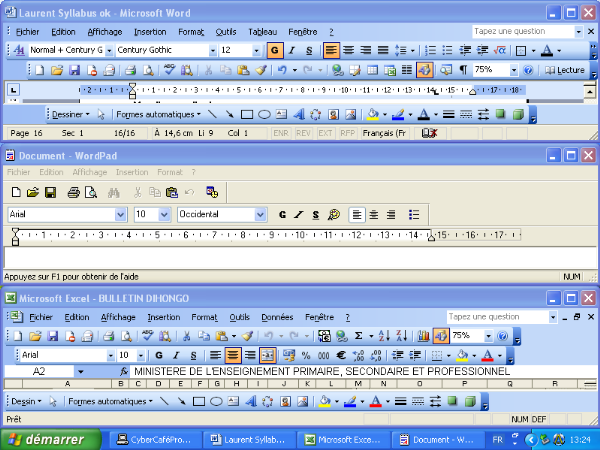Click the insert function fx button in Excel
Viewport: 600px width, 450px height.
124,371
